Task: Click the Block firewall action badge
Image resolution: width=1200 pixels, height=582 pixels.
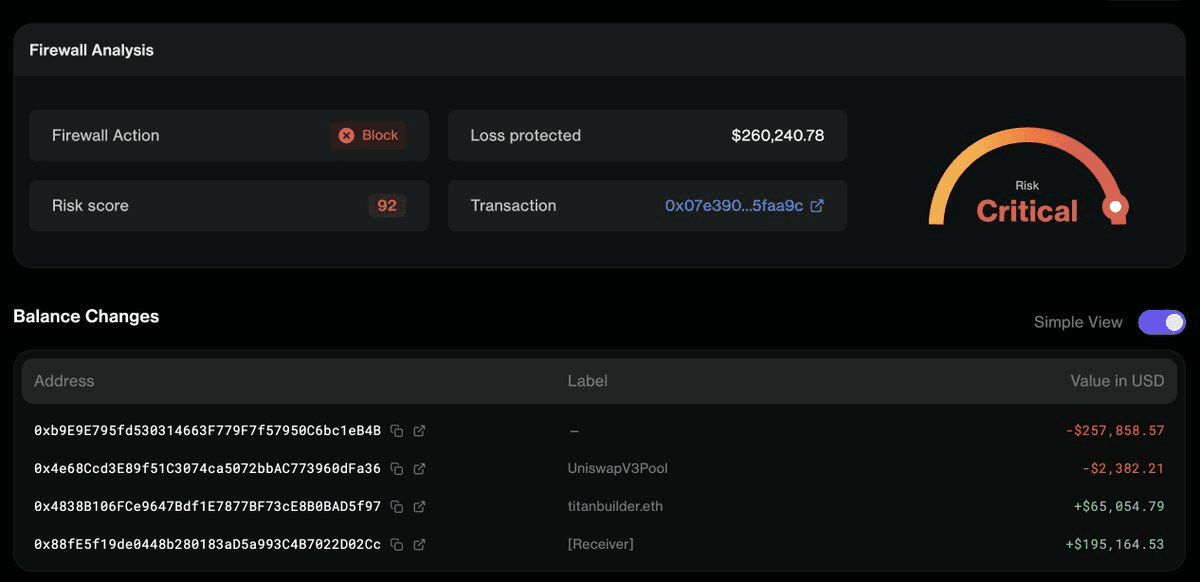Action: pyautogui.click(x=368, y=136)
